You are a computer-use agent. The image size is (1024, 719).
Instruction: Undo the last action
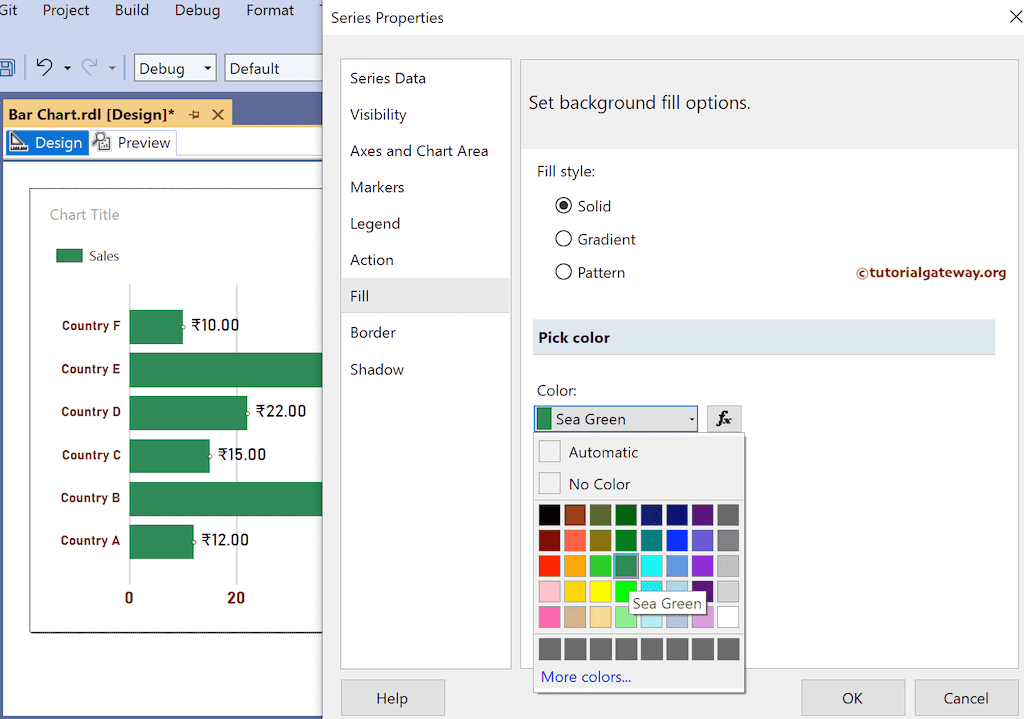[46, 67]
